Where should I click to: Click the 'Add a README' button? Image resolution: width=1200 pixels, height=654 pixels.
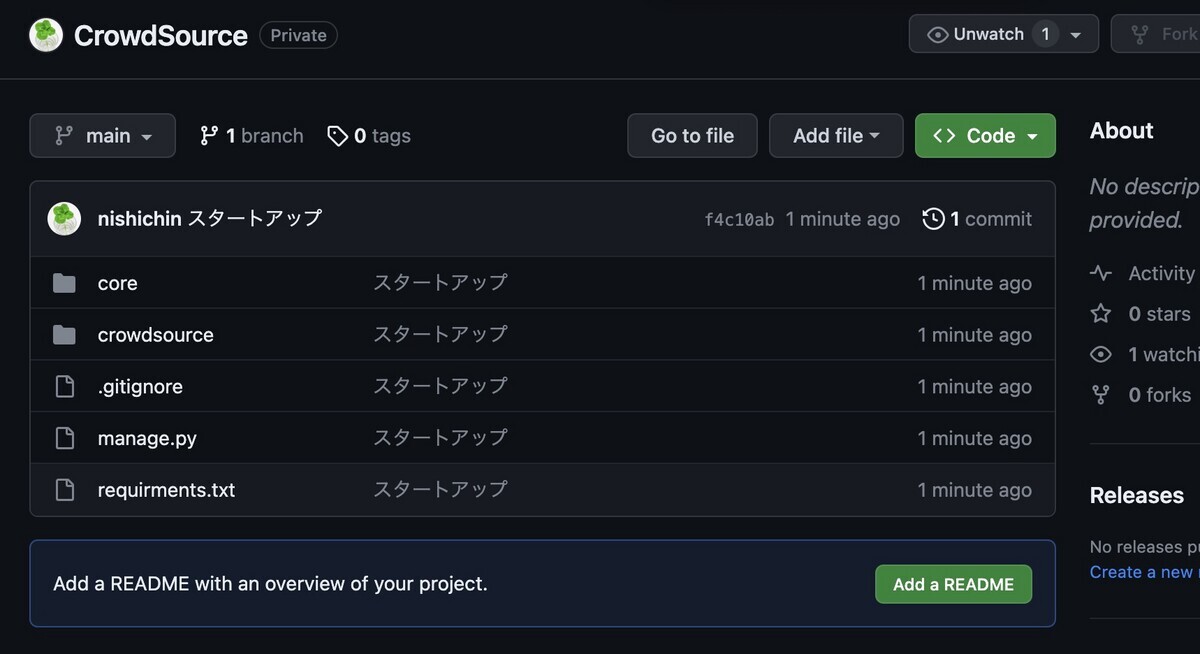(953, 584)
